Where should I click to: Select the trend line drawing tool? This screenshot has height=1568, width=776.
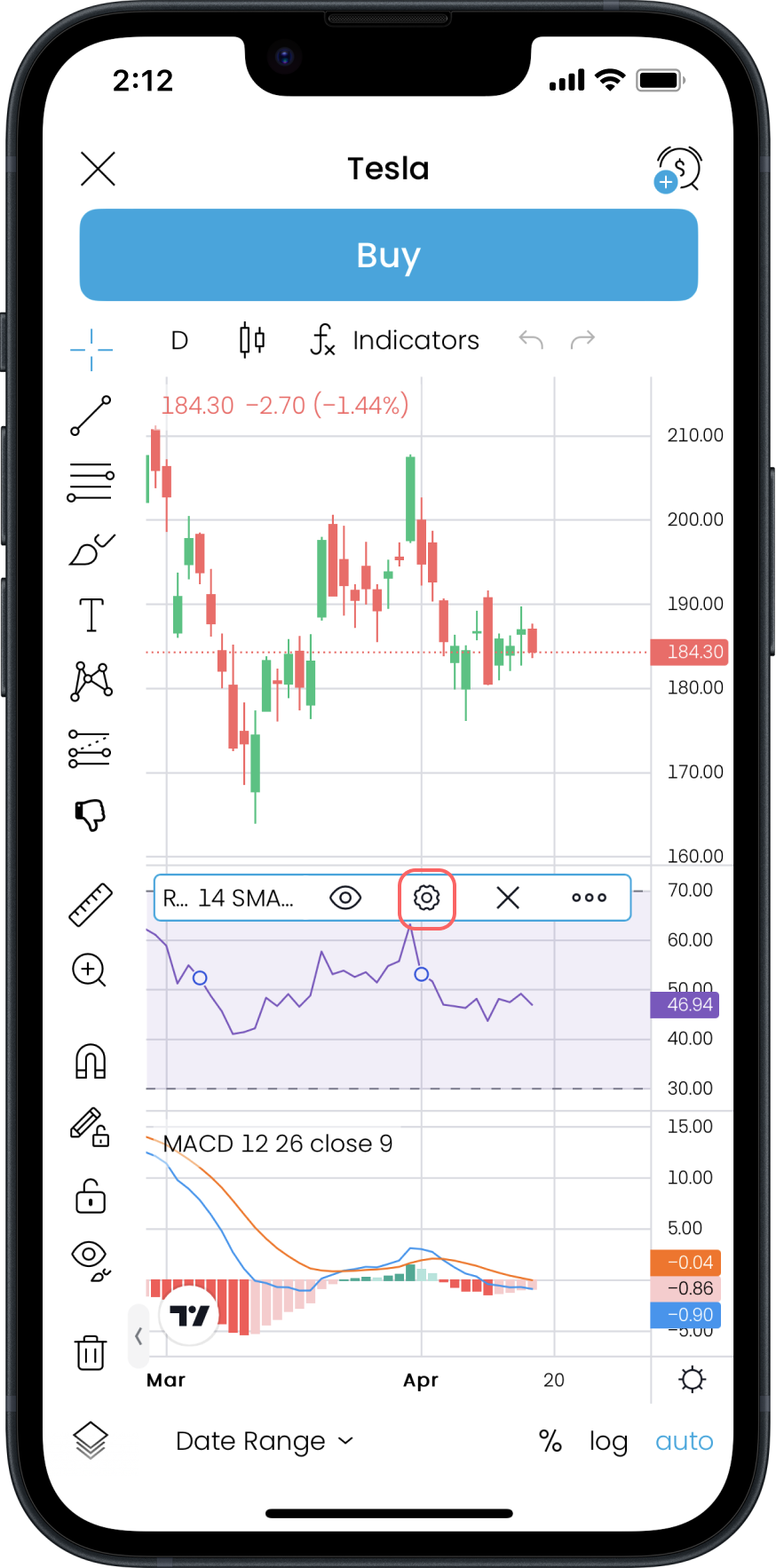pos(91,416)
